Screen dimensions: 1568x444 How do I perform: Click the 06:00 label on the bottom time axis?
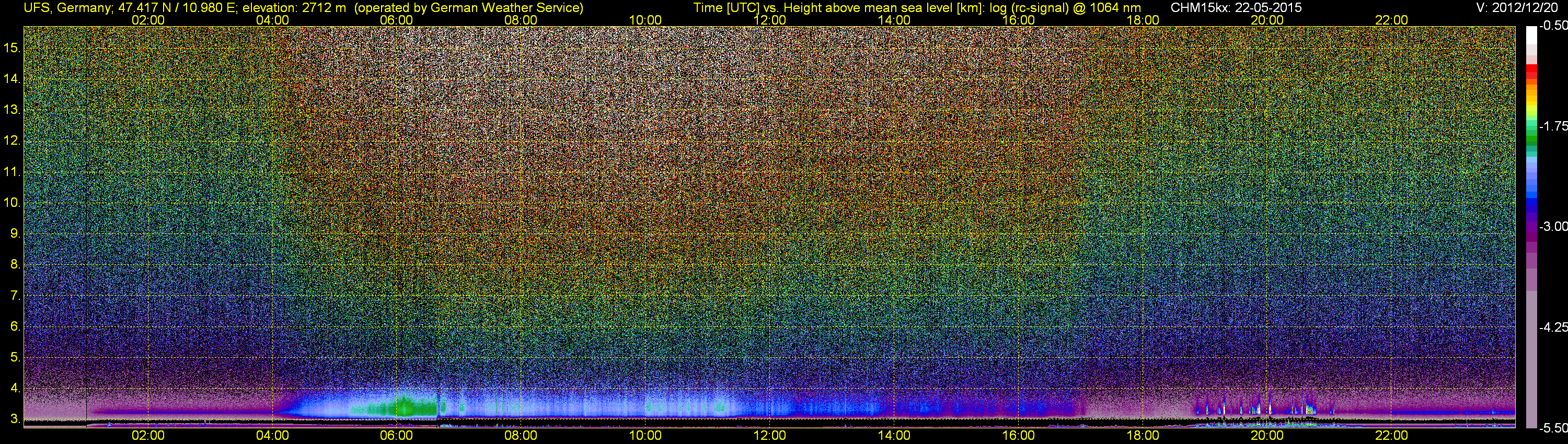click(x=396, y=436)
